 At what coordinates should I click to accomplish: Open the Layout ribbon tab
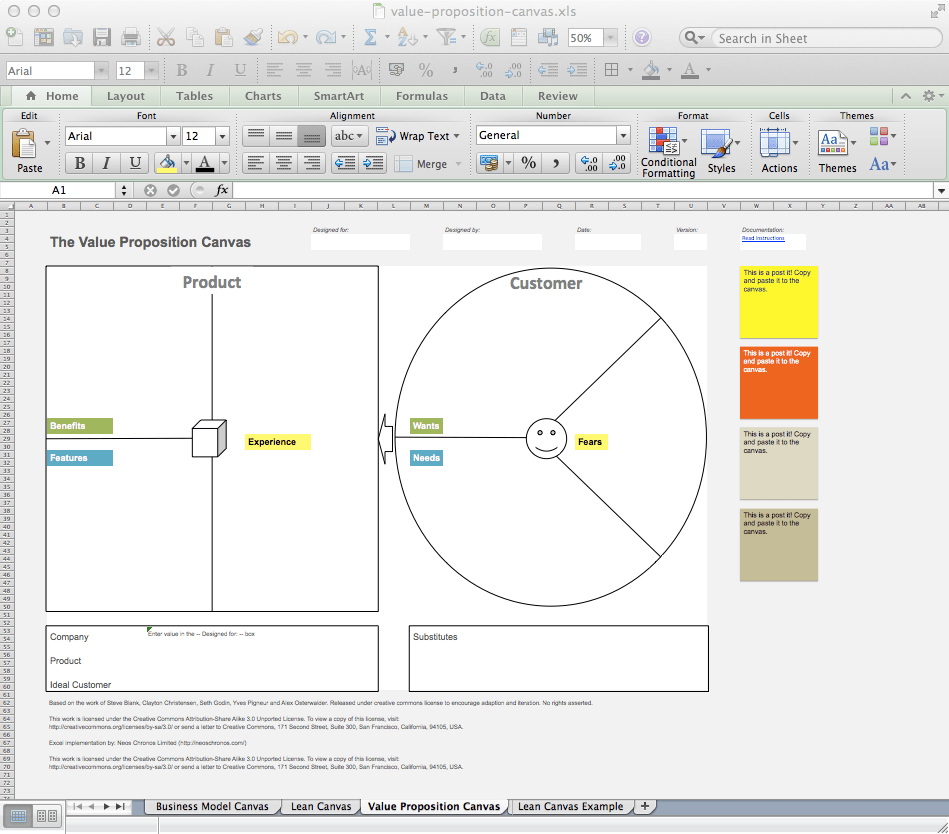click(126, 96)
